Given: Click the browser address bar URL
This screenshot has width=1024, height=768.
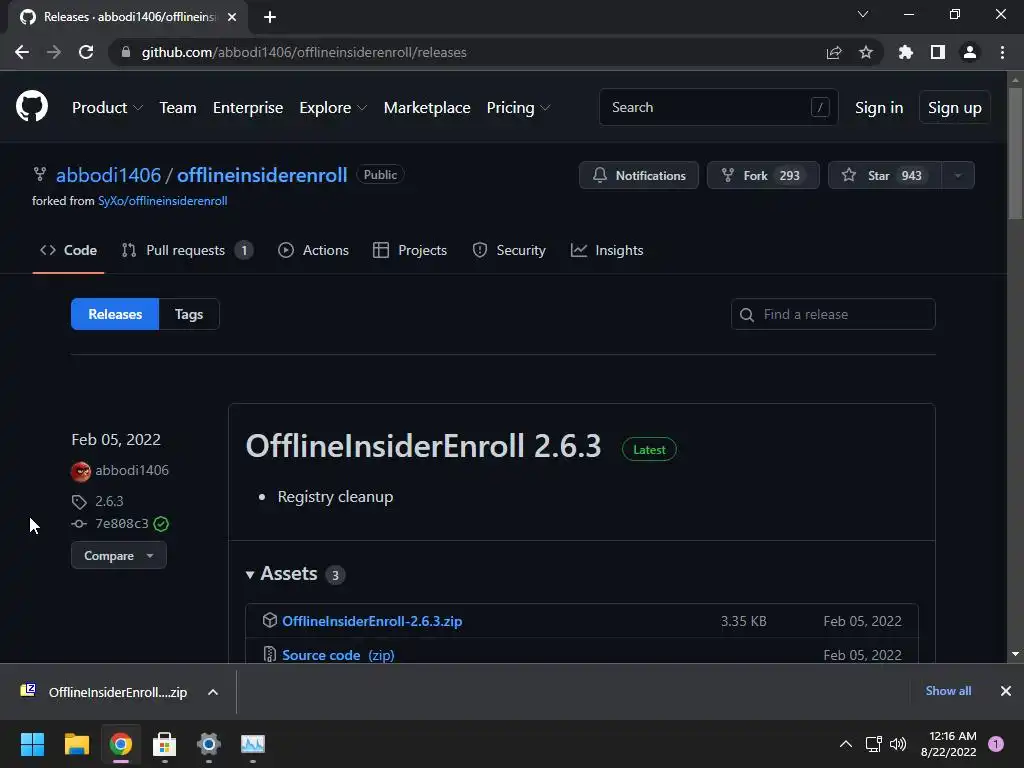Looking at the screenshot, I should pos(304,52).
